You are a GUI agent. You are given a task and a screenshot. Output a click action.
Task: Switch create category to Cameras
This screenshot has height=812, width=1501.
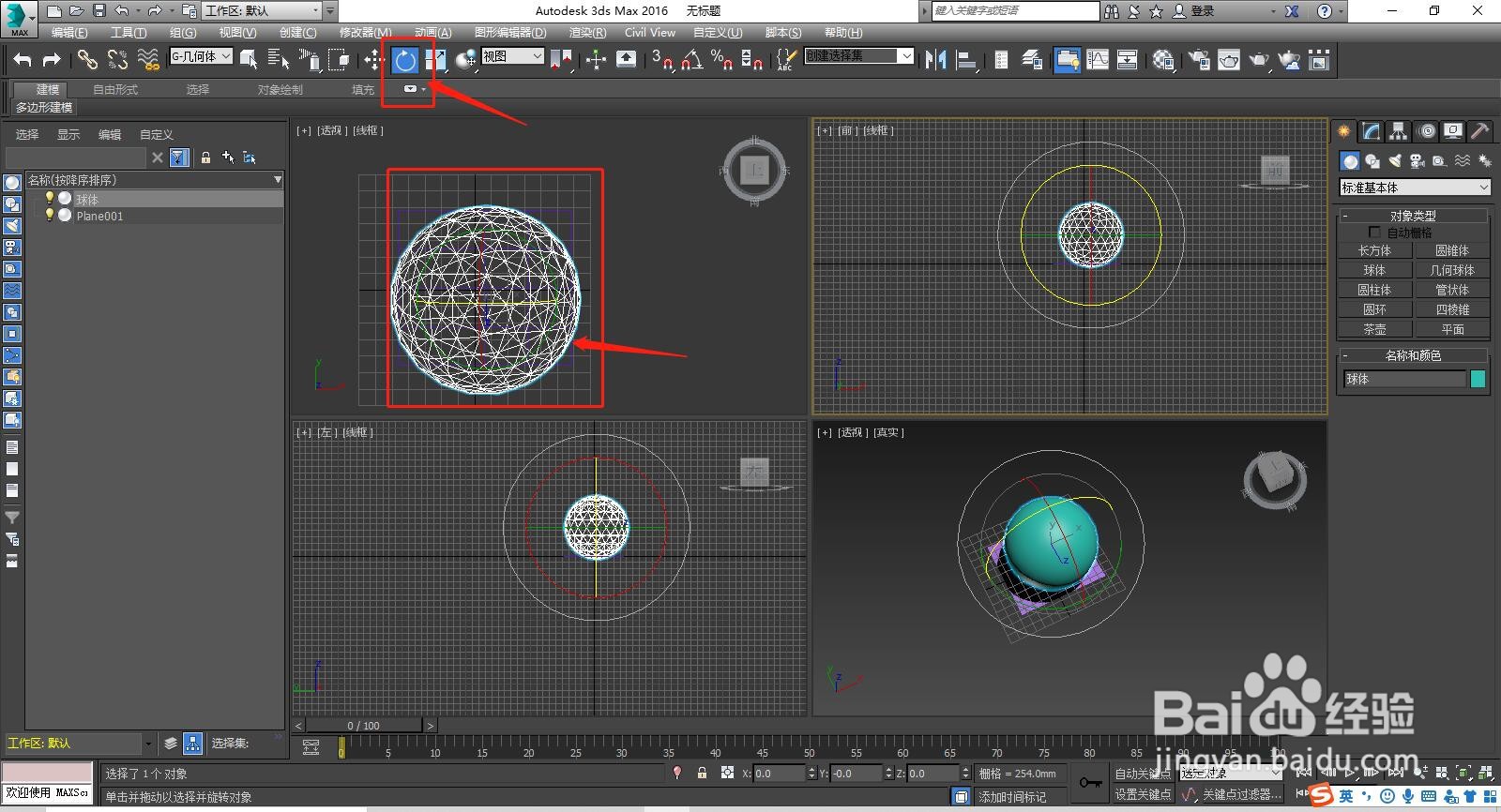tap(1418, 161)
